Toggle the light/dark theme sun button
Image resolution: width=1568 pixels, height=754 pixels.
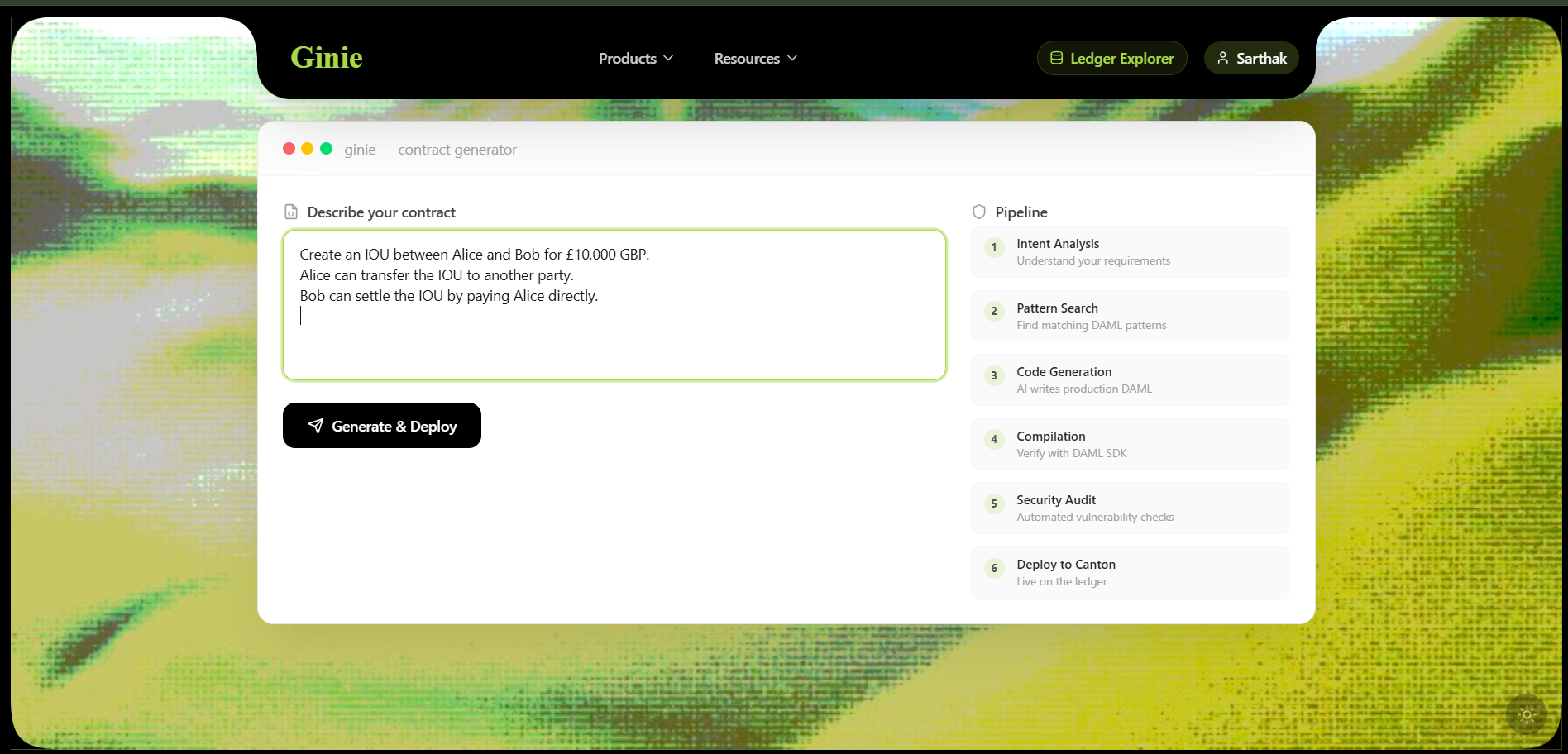1527,714
